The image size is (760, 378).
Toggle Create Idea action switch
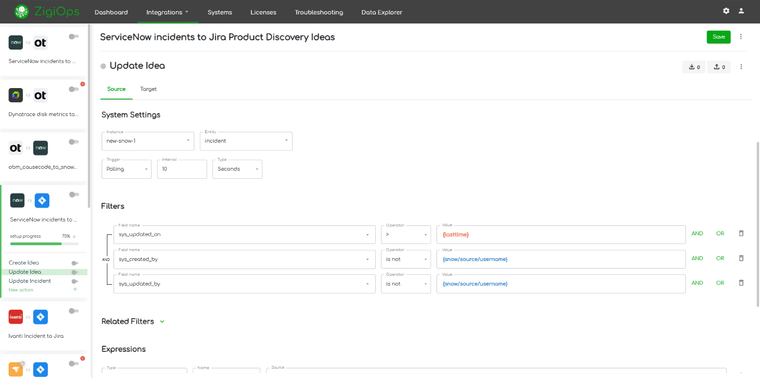click(x=75, y=263)
